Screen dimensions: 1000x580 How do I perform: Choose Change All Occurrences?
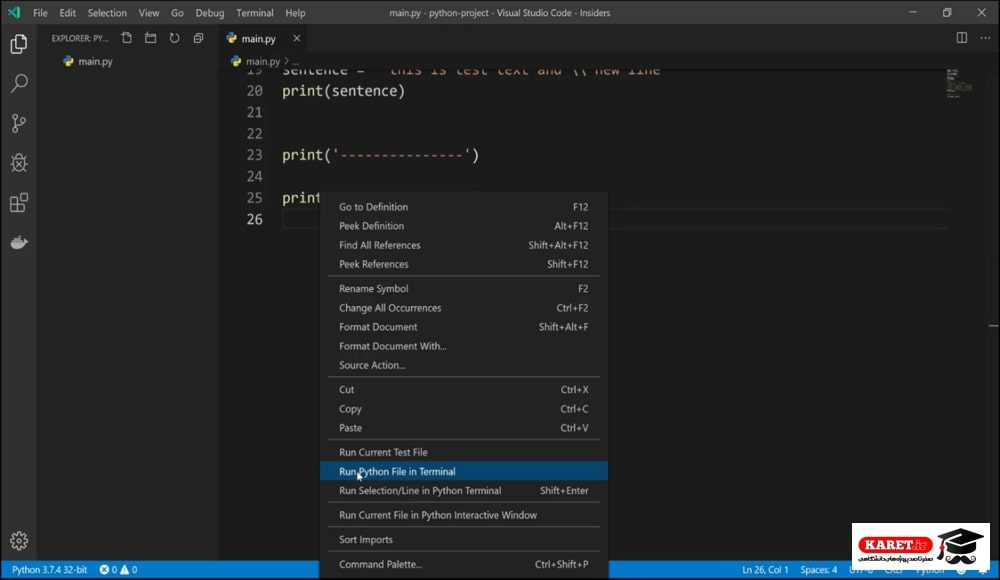[x=464, y=308]
